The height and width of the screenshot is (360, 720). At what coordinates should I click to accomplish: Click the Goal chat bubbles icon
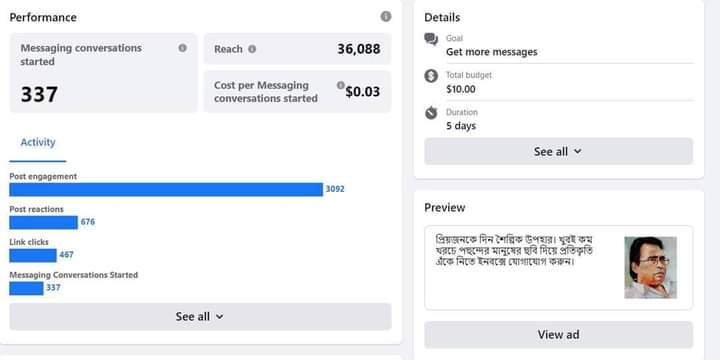pos(431,39)
